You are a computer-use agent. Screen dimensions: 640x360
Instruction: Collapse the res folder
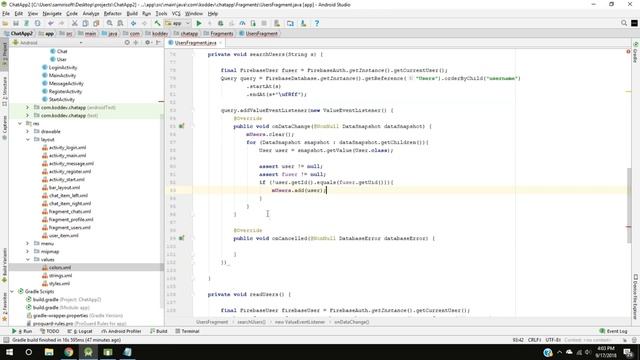click(x=20, y=123)
